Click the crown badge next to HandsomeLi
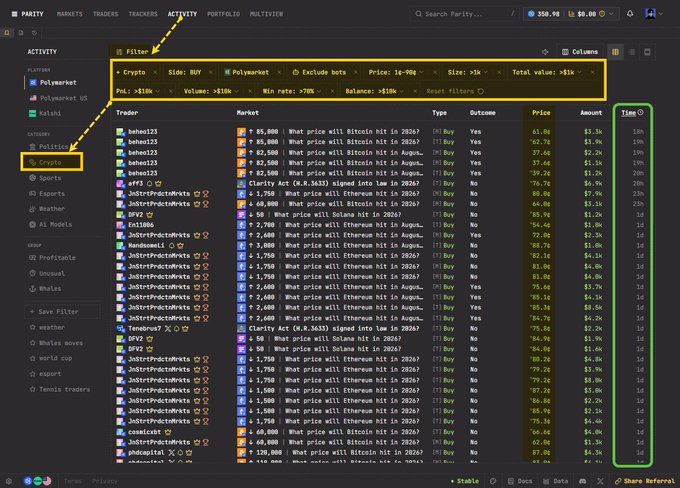 [180, 246]
